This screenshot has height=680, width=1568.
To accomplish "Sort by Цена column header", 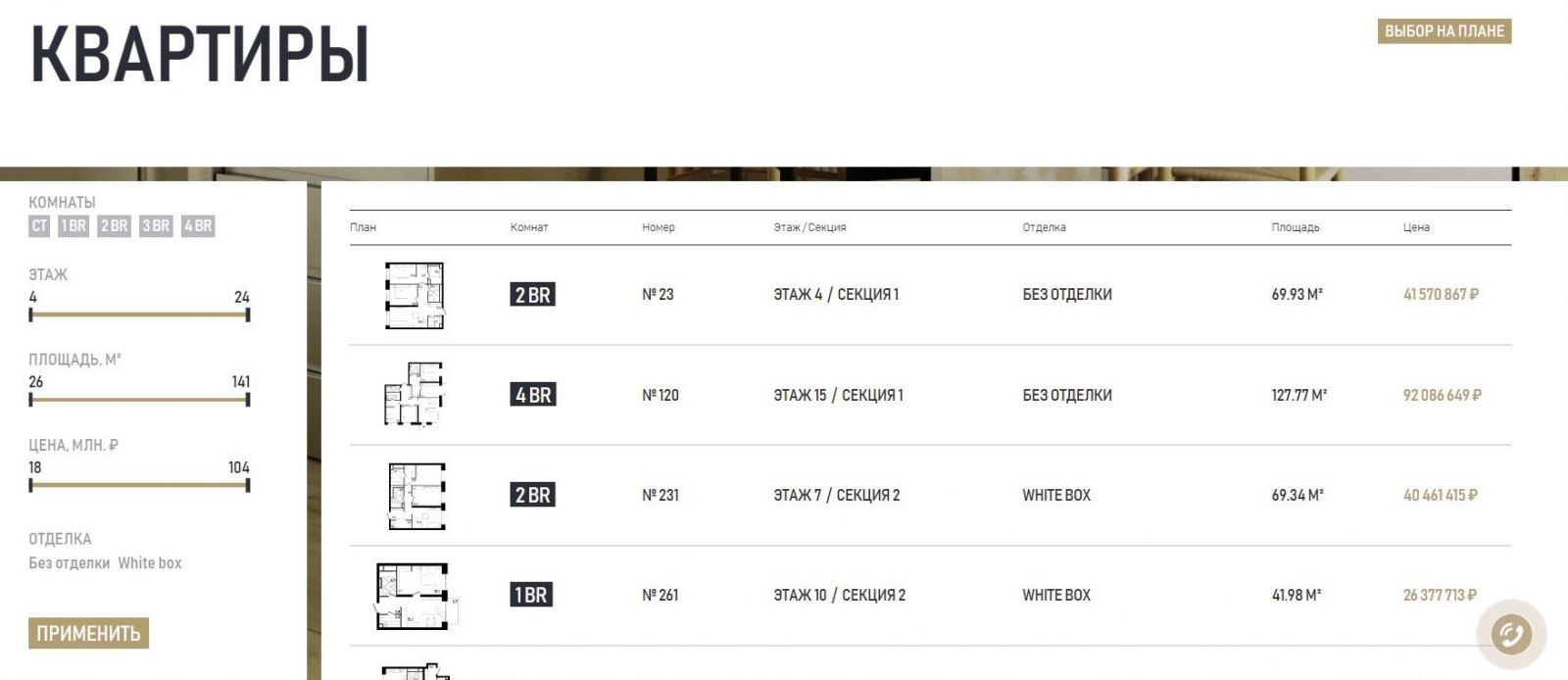I will (1416, 227).
